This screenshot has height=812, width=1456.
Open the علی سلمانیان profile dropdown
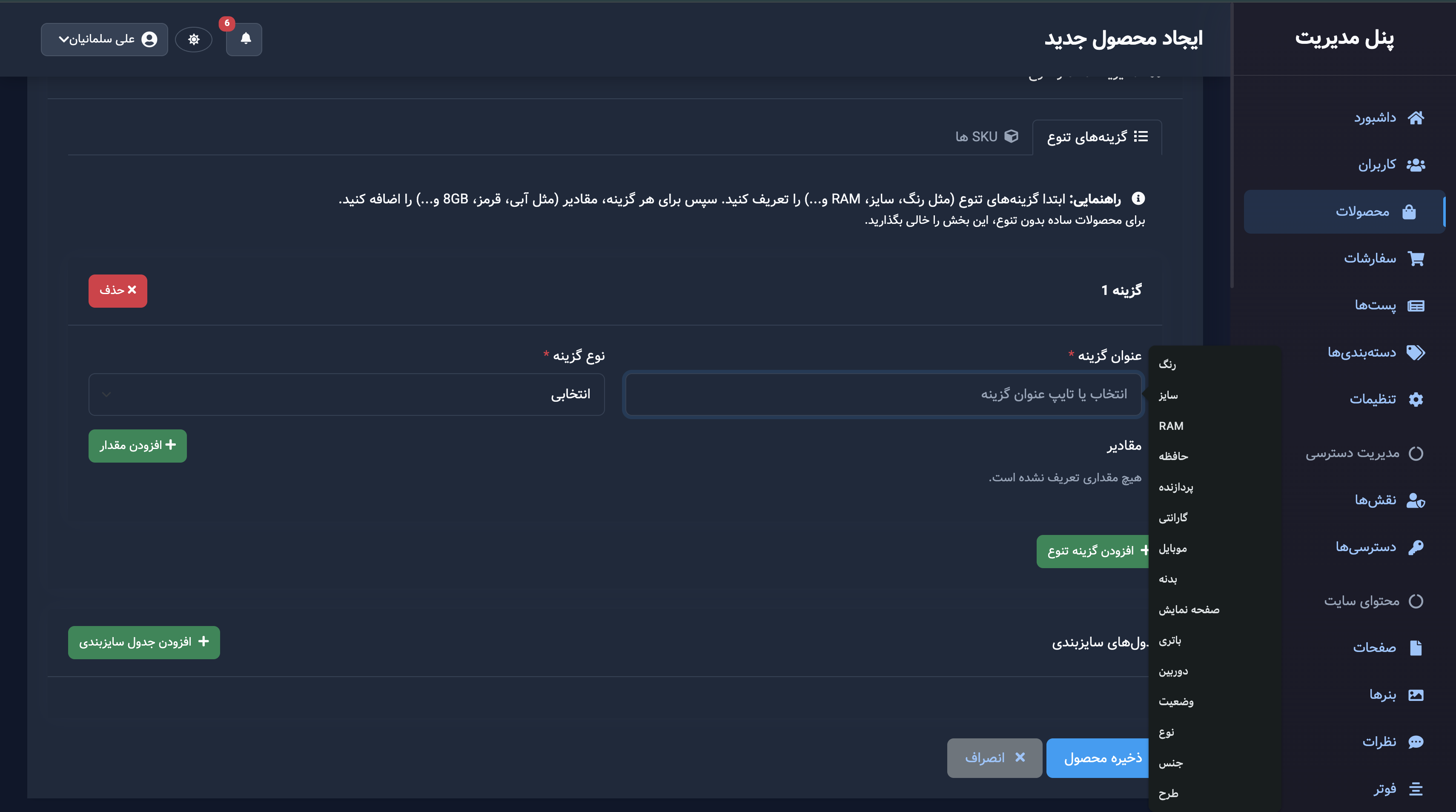click(105, 39)
